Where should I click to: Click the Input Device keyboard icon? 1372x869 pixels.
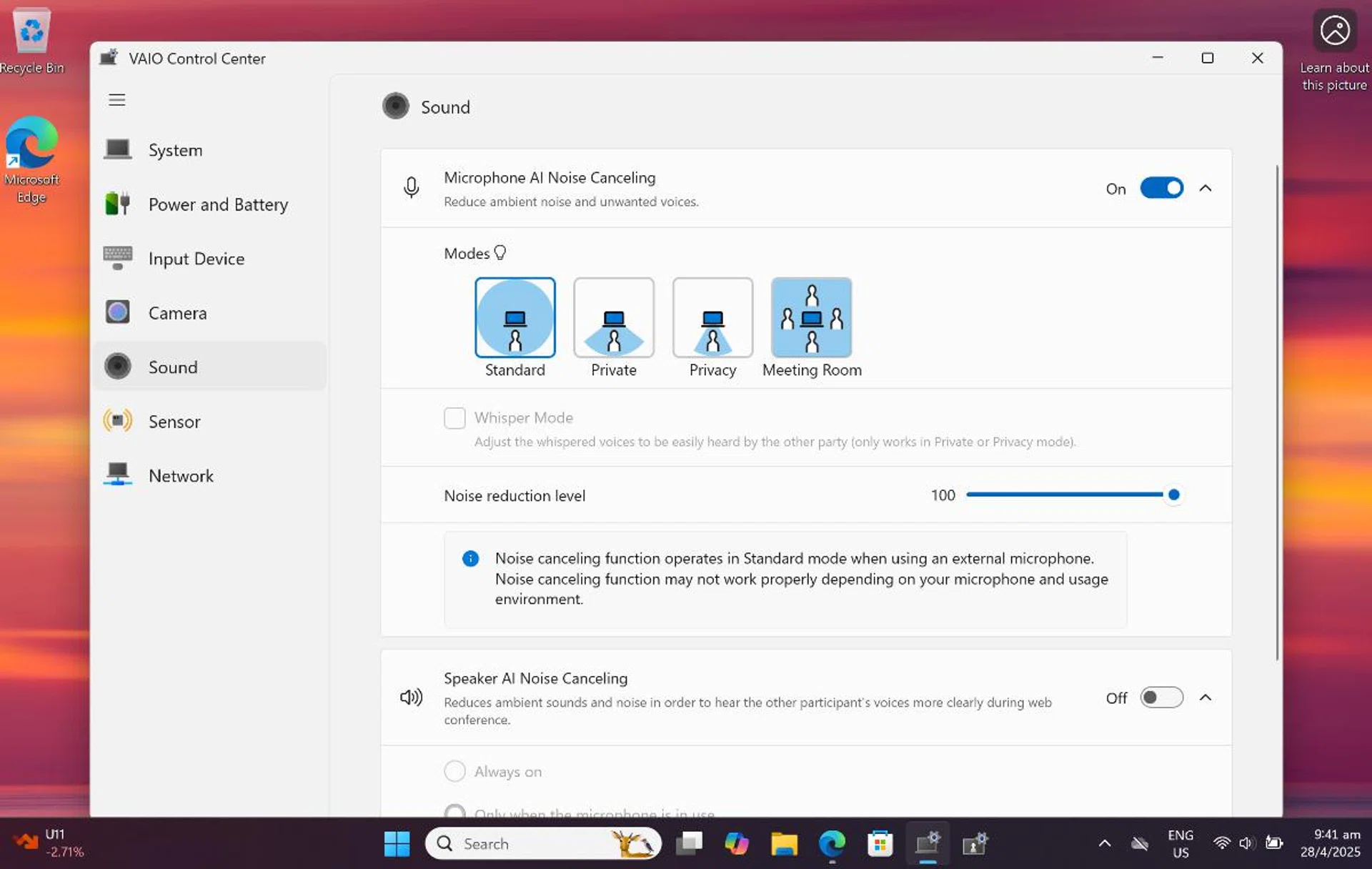[x=118, y=258]
